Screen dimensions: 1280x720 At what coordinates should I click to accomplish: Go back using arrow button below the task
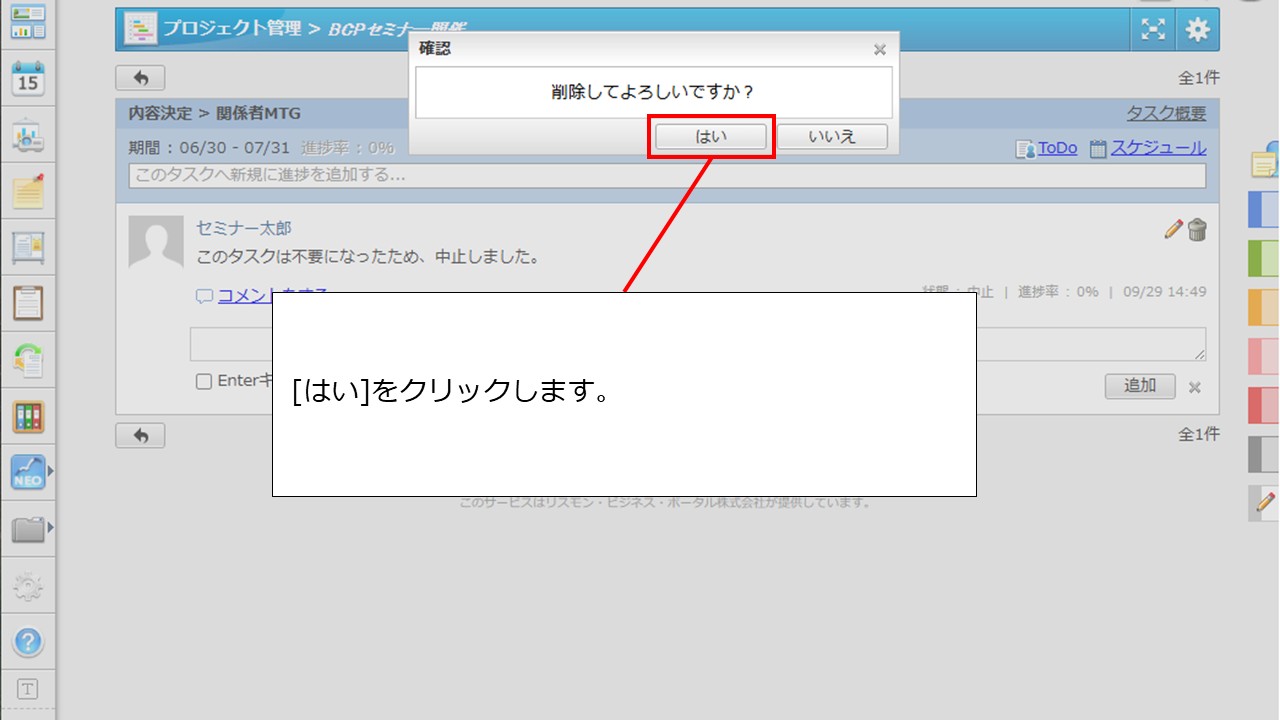[x=140, y=435]
